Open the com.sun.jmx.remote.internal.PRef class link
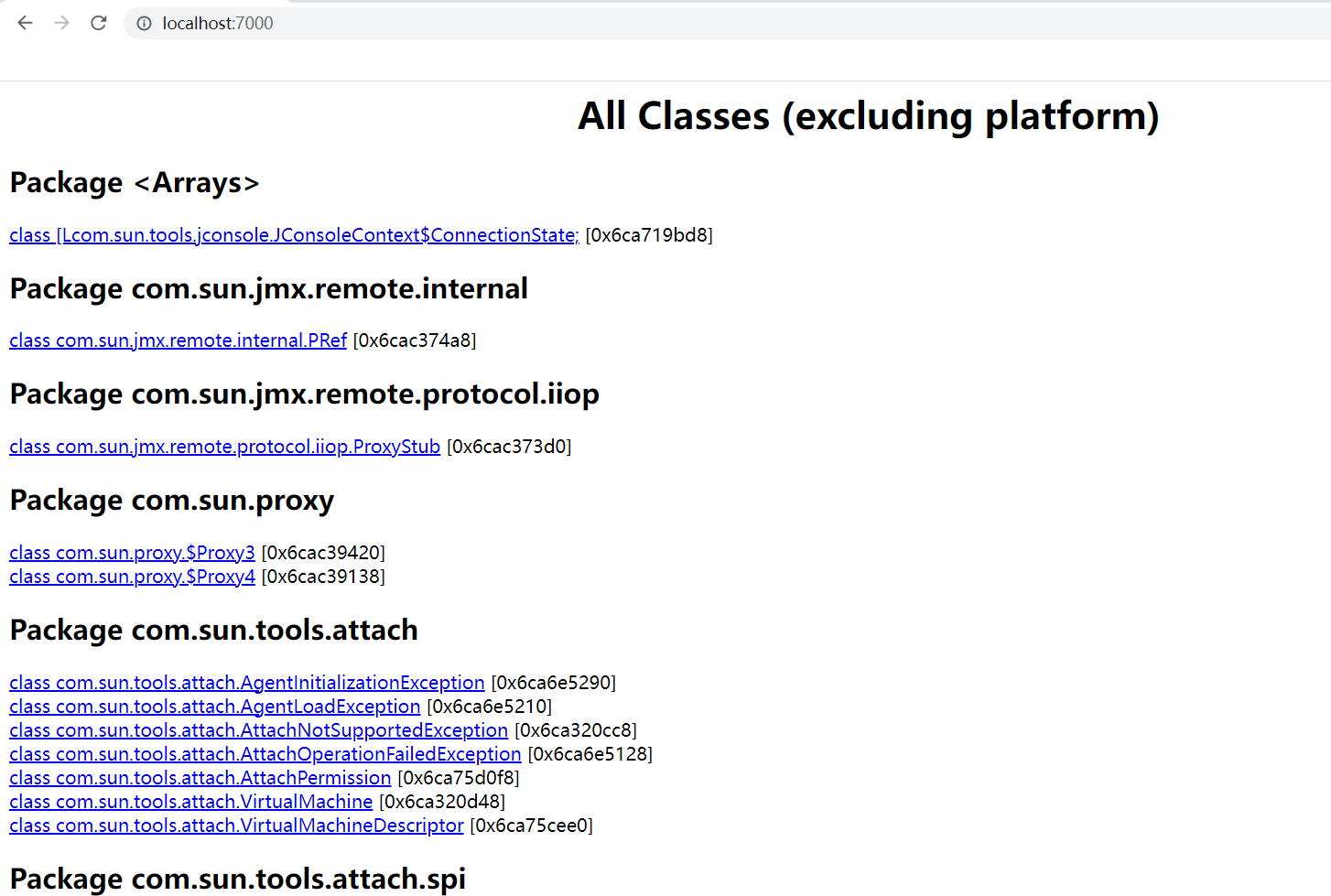Viewport: 1331px width, 896px height. [x=178, y=340]
